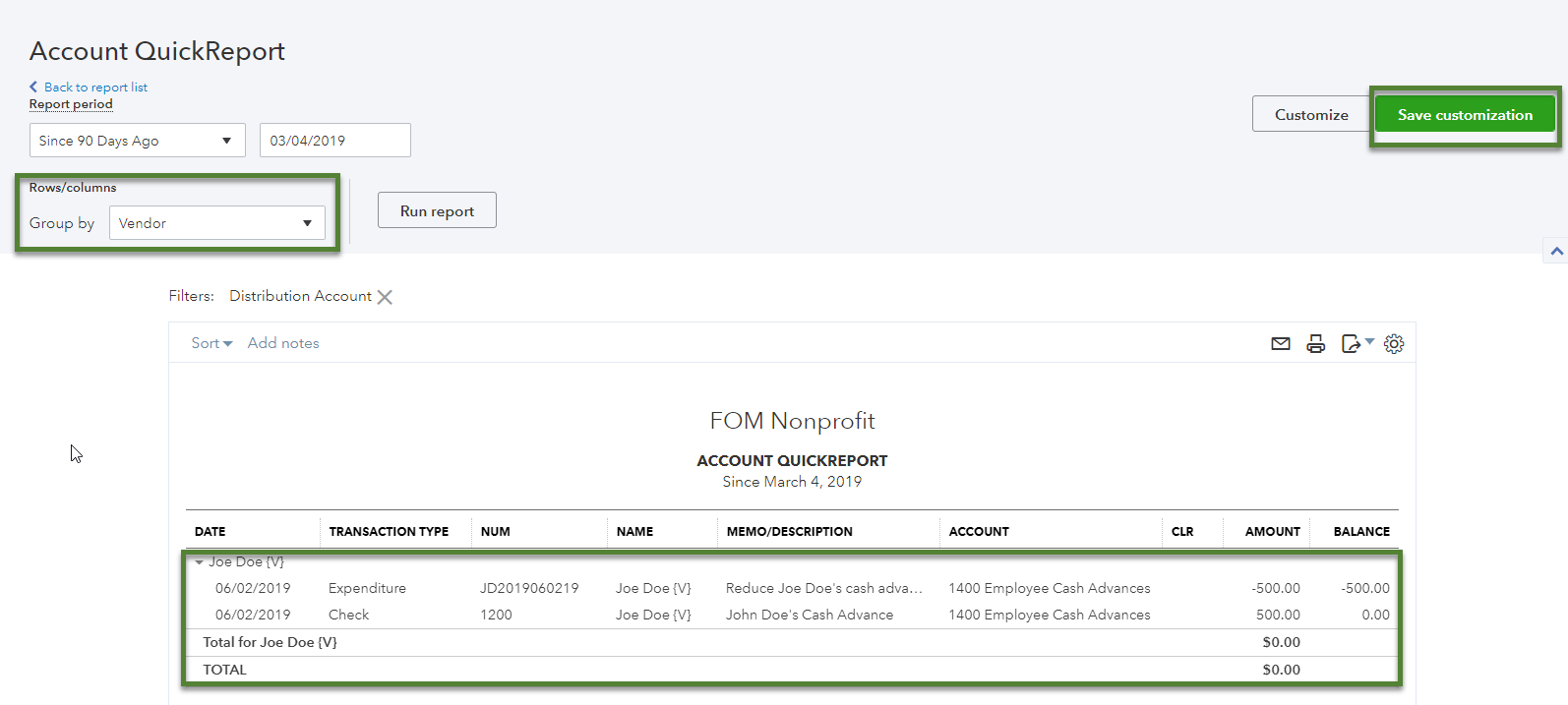Click account 1400 Employee Cash Advances in Check row
Viewport: 1568px width, 705px height.
pyautogui.click(x=1049, y=615)
